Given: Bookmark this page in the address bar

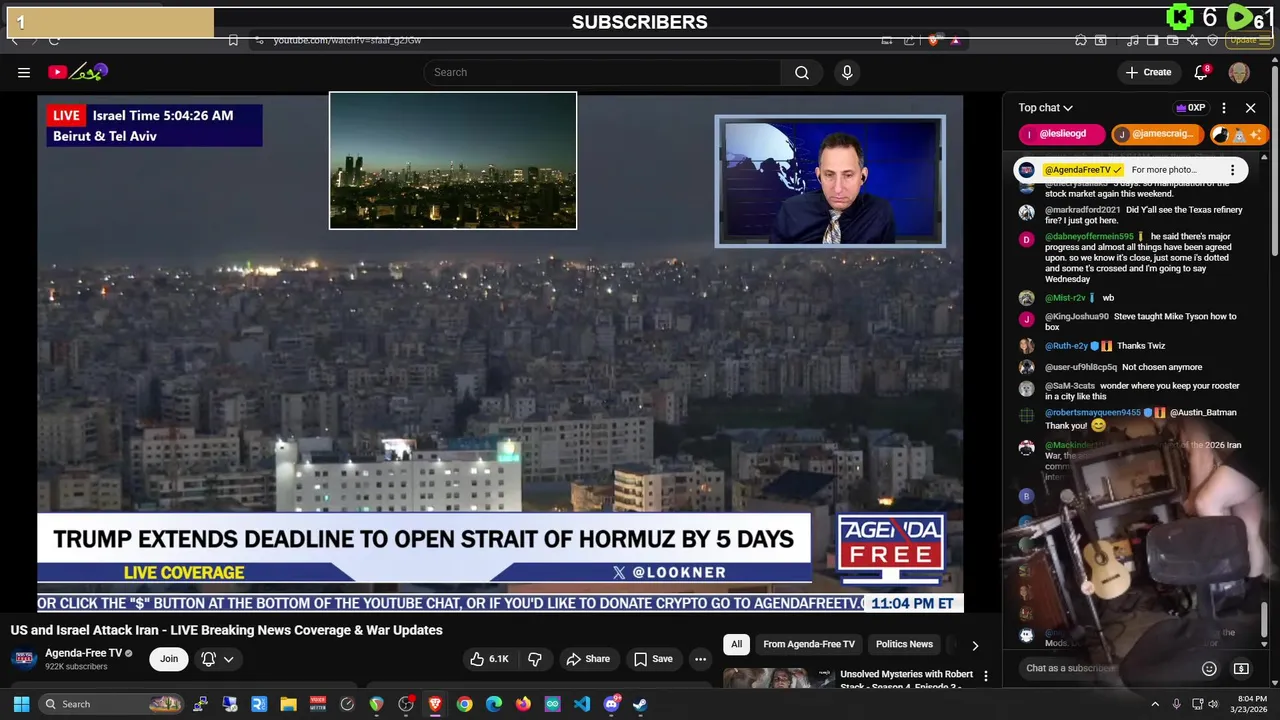Looking at the screenshot, I should [233, 40].
